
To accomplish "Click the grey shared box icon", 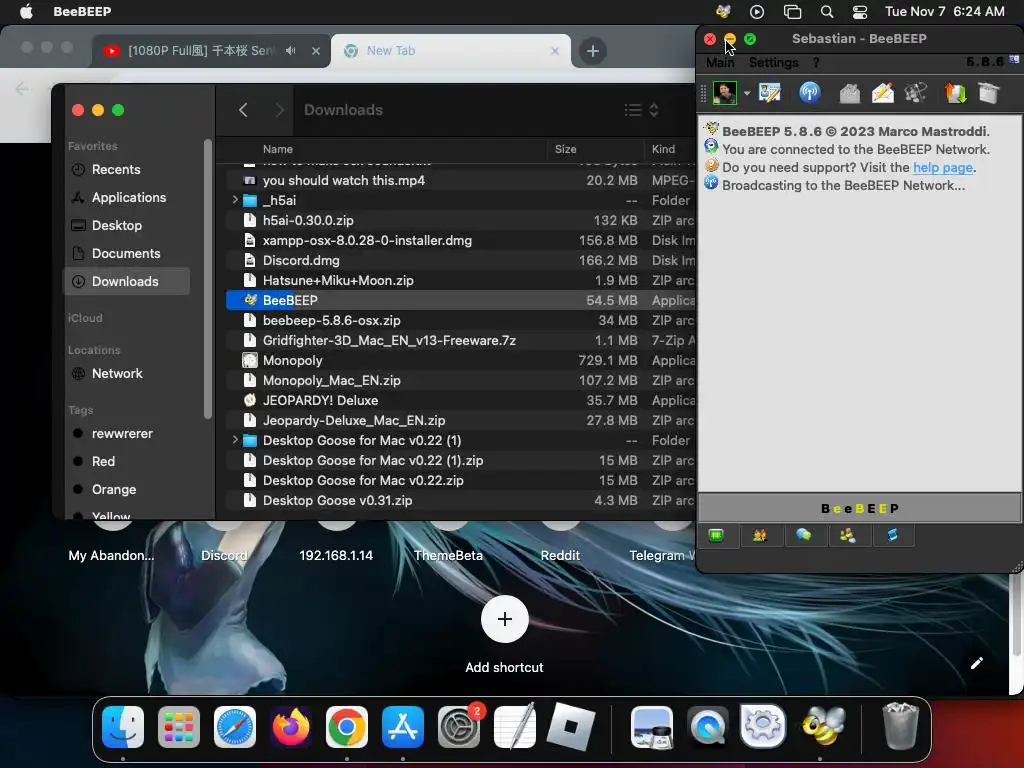I will pos(989,93).
